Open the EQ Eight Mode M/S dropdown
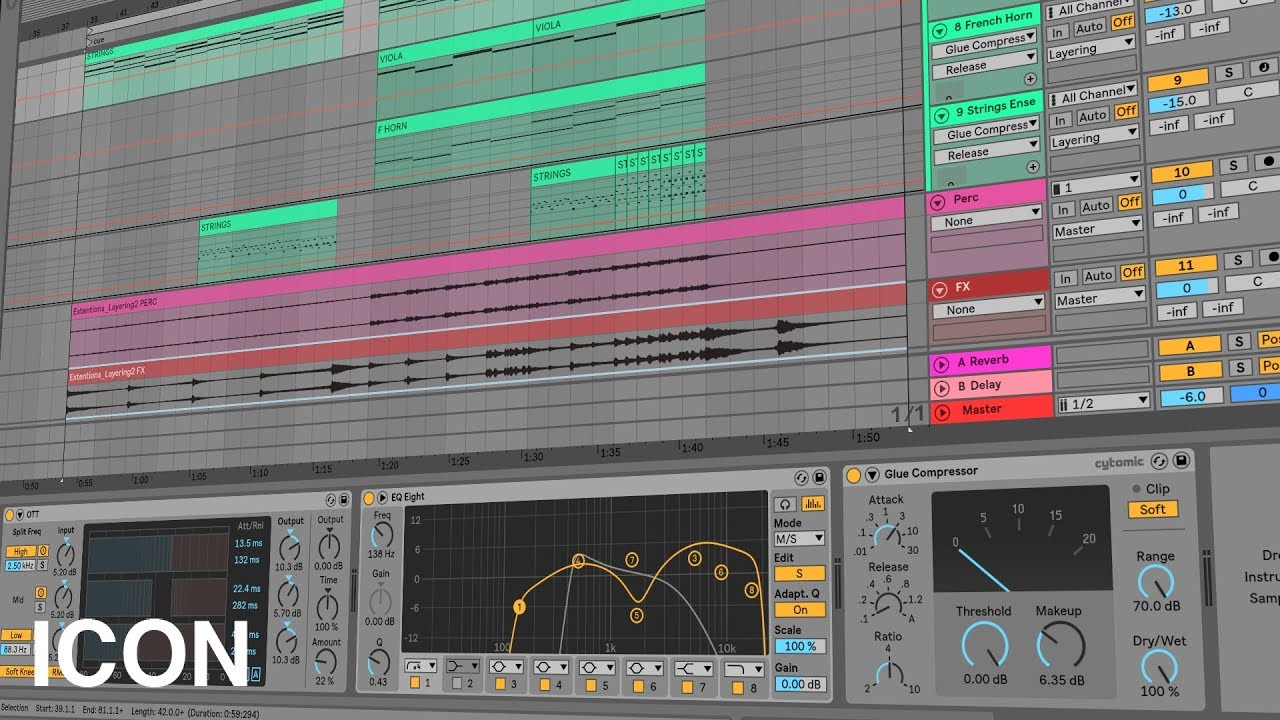The width and height of the screenshot is (1280, 720). pyautogui.click(x=799, y=538)
